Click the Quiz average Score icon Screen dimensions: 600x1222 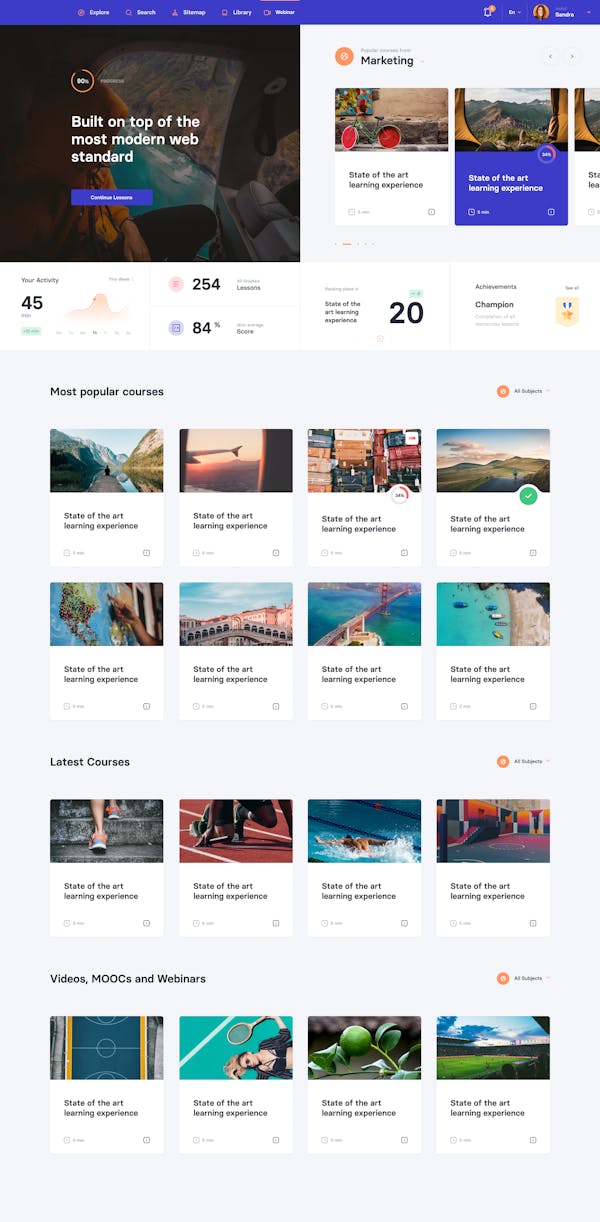point(176,327)
